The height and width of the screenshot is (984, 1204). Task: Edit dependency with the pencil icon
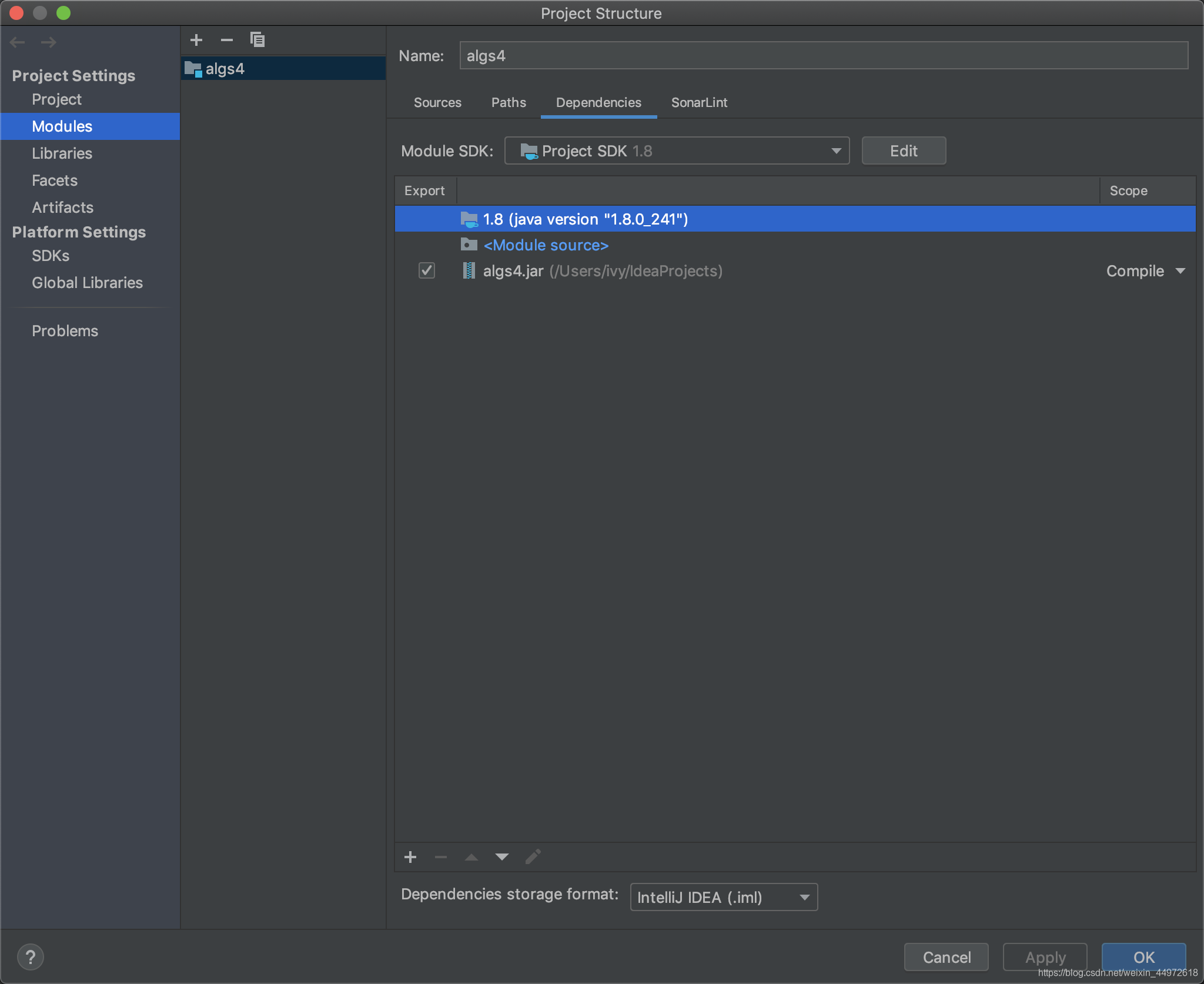[x=533, y=857]
